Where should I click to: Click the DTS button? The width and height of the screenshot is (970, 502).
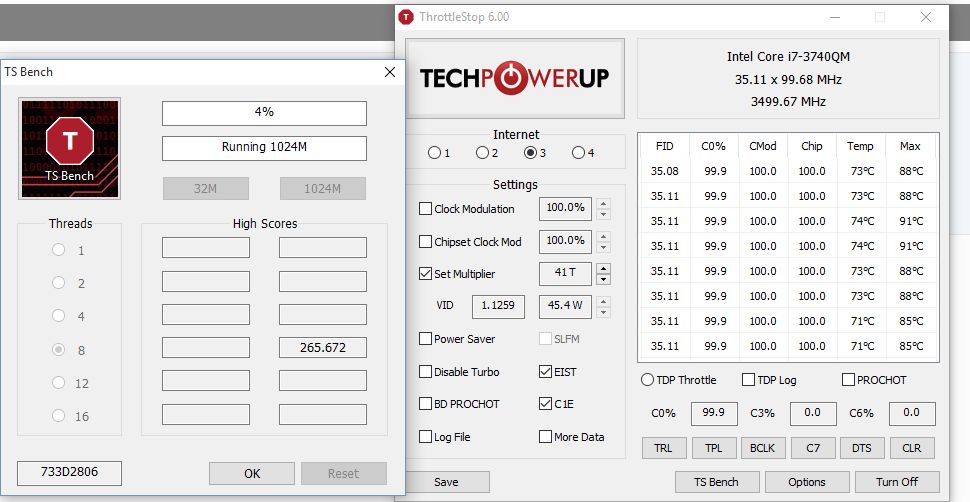[x=862, y=448]
